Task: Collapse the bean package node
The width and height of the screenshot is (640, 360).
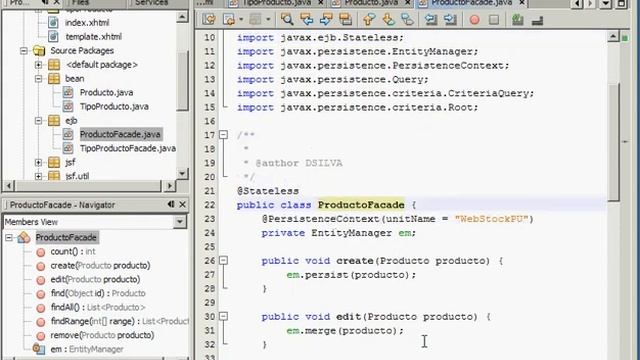Action: click(38, 78)
